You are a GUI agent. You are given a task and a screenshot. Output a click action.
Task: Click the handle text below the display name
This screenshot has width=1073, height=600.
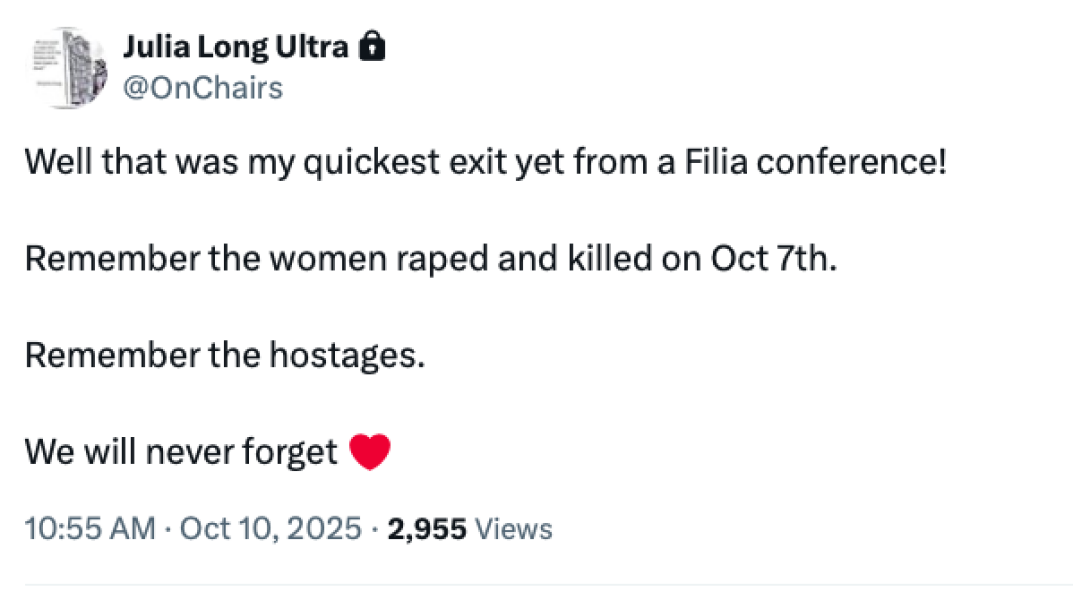pyautogui.click(x=204, y=87)
